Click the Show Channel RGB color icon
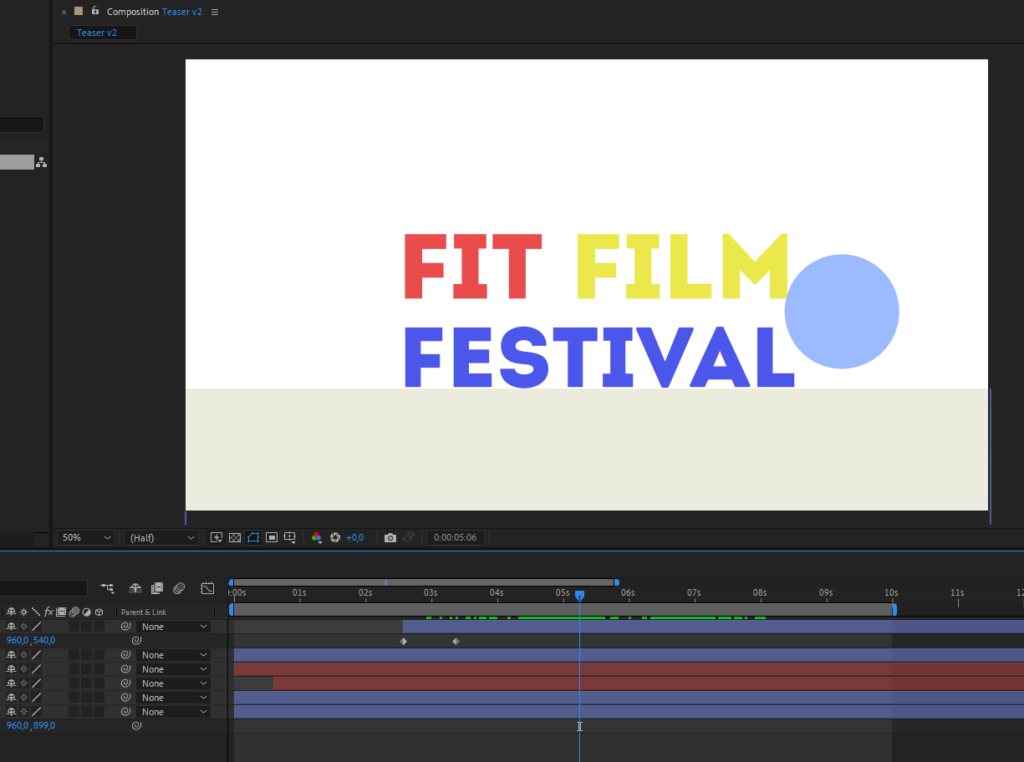Viewport: 1024px width, 762px height. (x=317, y=538)
